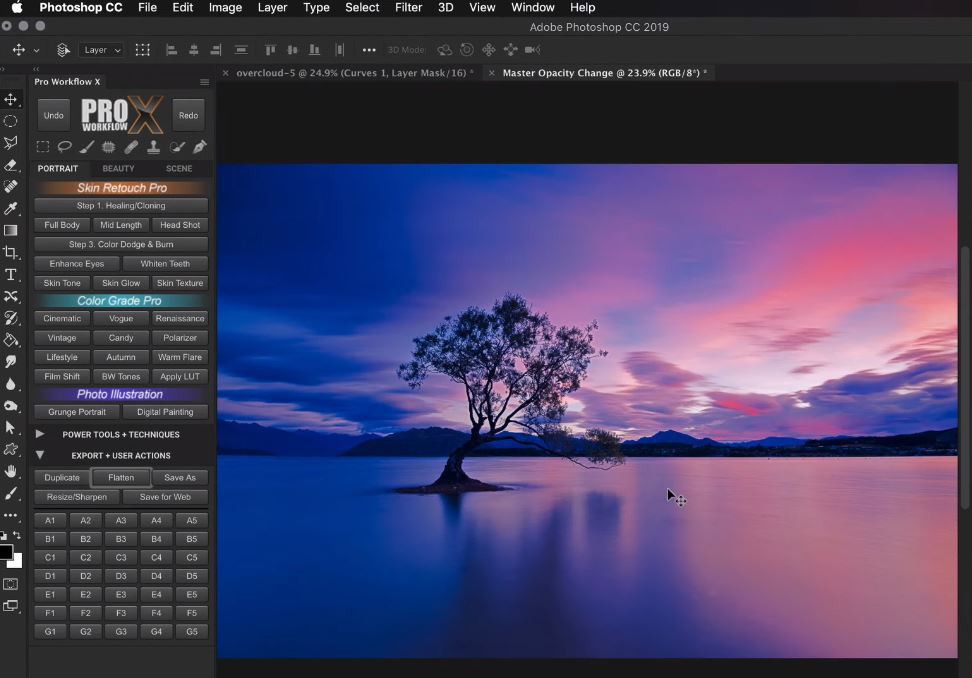The image size is (972, 678).
Task: Select the Crop tool
Action: tap(11, 252)
